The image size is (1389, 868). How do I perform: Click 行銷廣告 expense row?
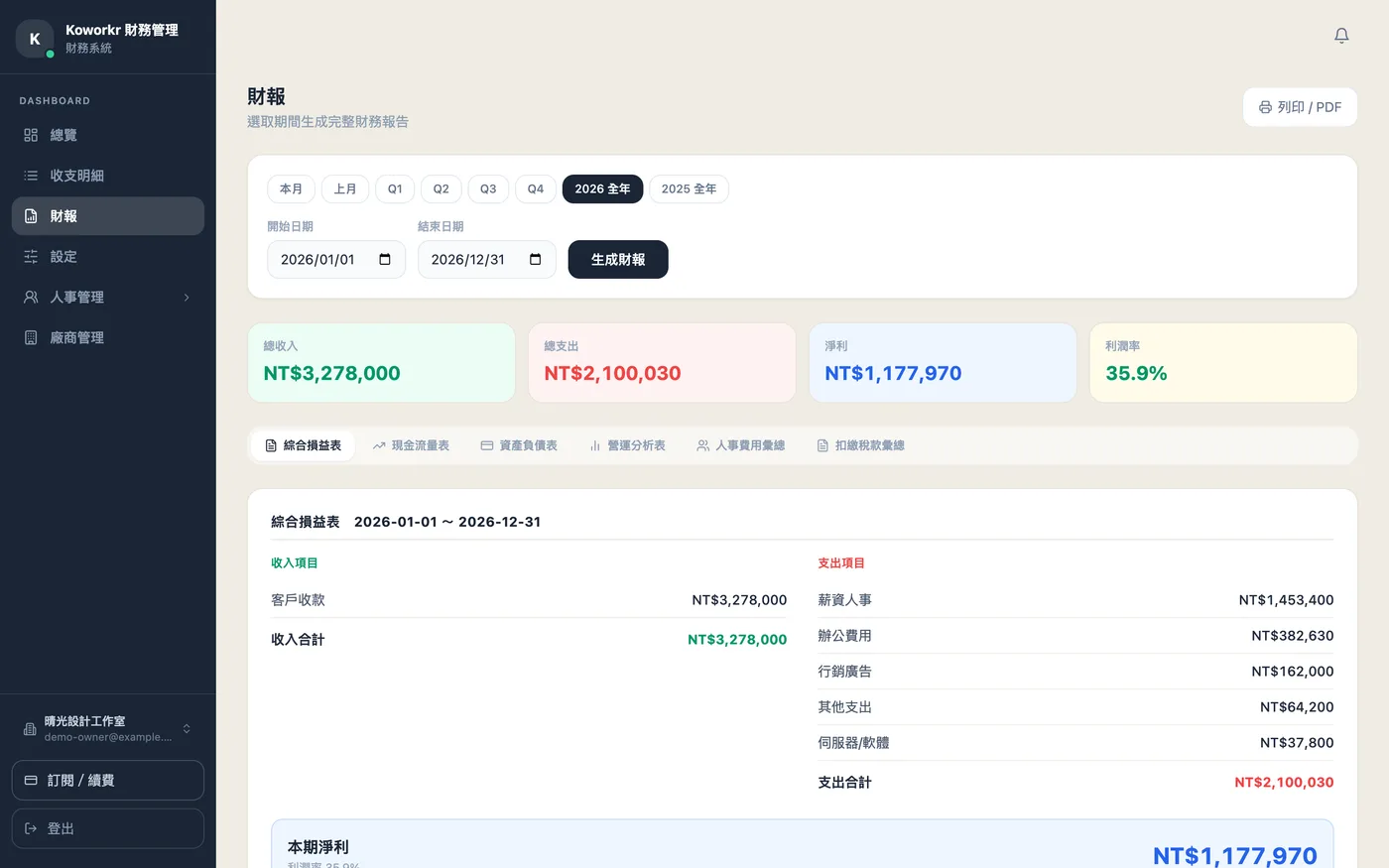click(1075, 672)
